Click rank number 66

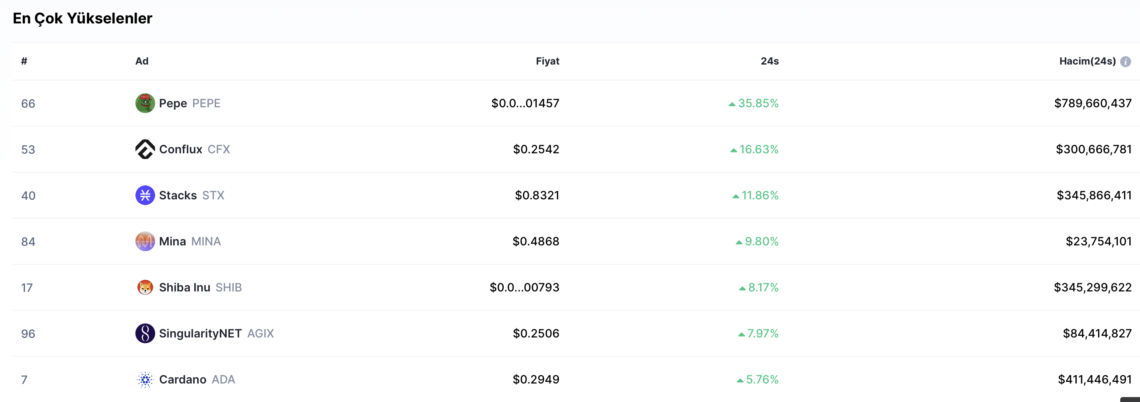[28, 103]
